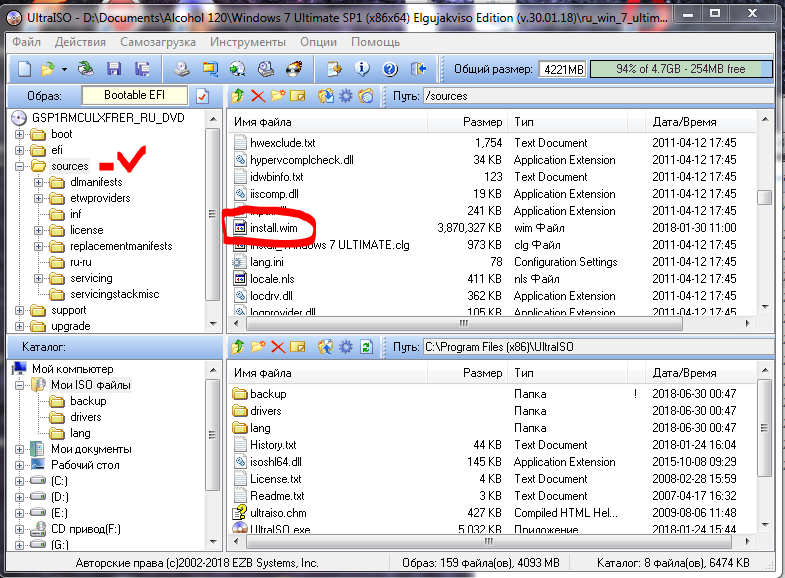Screen dimensions: 785x578
Task: Sort image files by Имя файла column
Action: (328, 122)
